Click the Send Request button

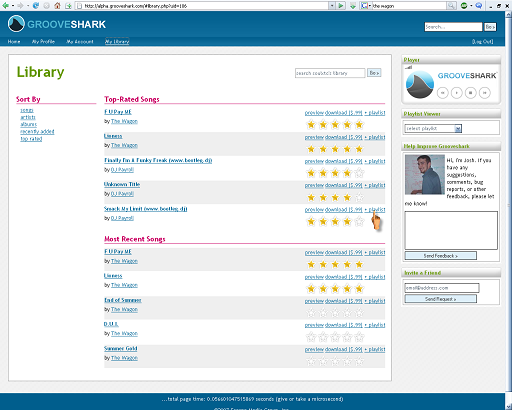(x=441, y=299)
